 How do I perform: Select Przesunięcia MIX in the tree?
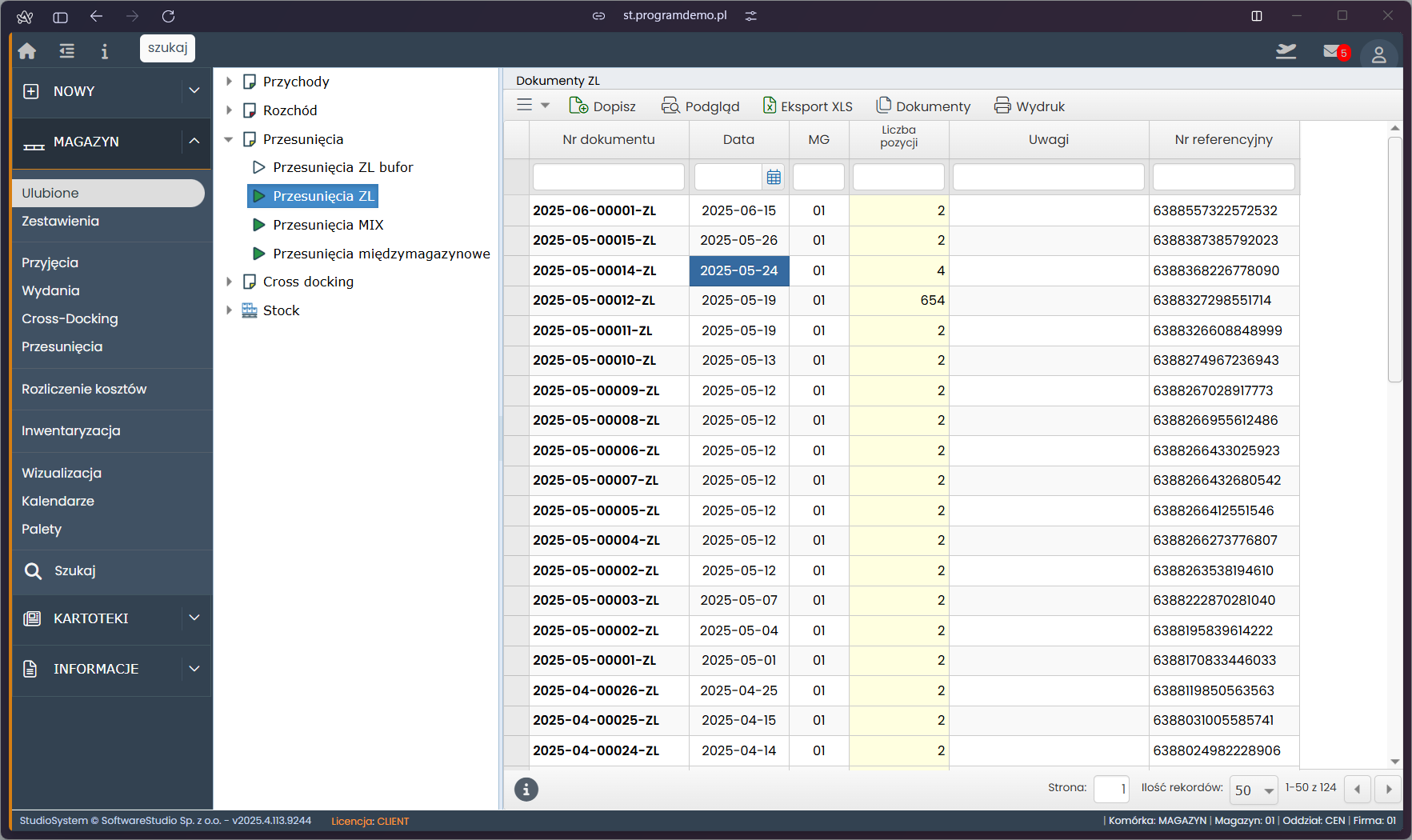328,225
